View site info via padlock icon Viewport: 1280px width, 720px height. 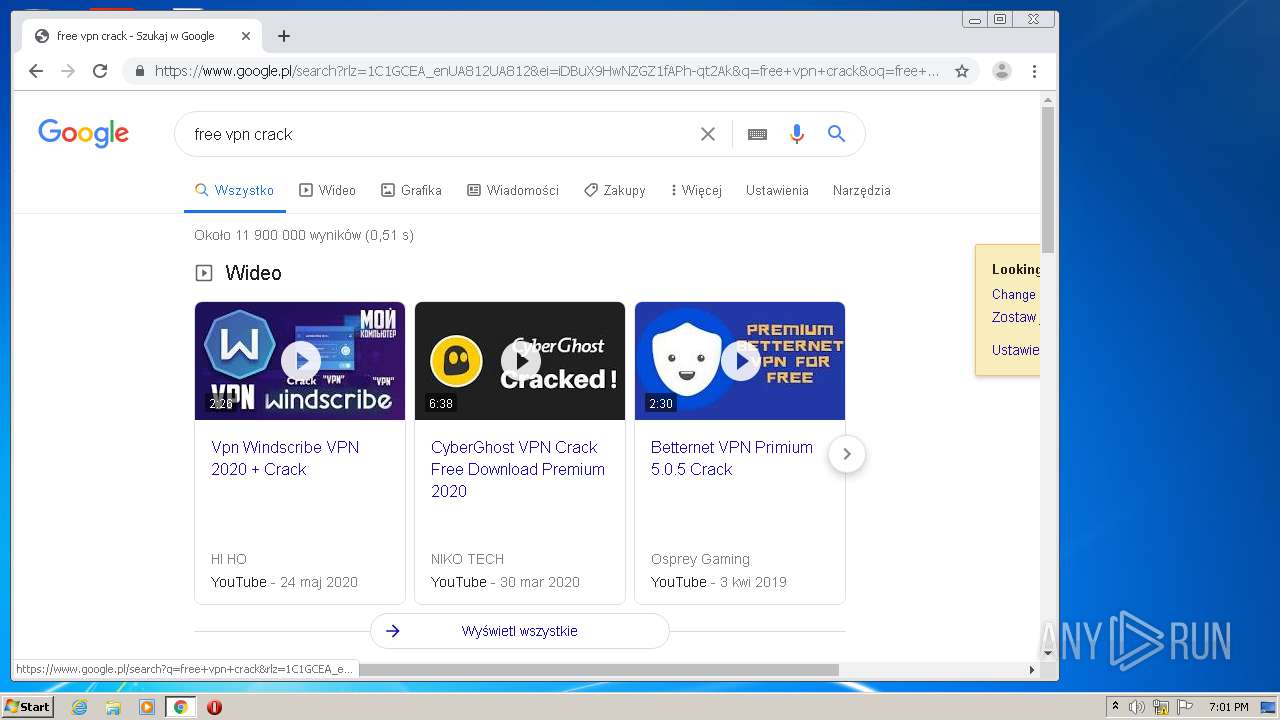pyautogui.click(x=139, y=71)
